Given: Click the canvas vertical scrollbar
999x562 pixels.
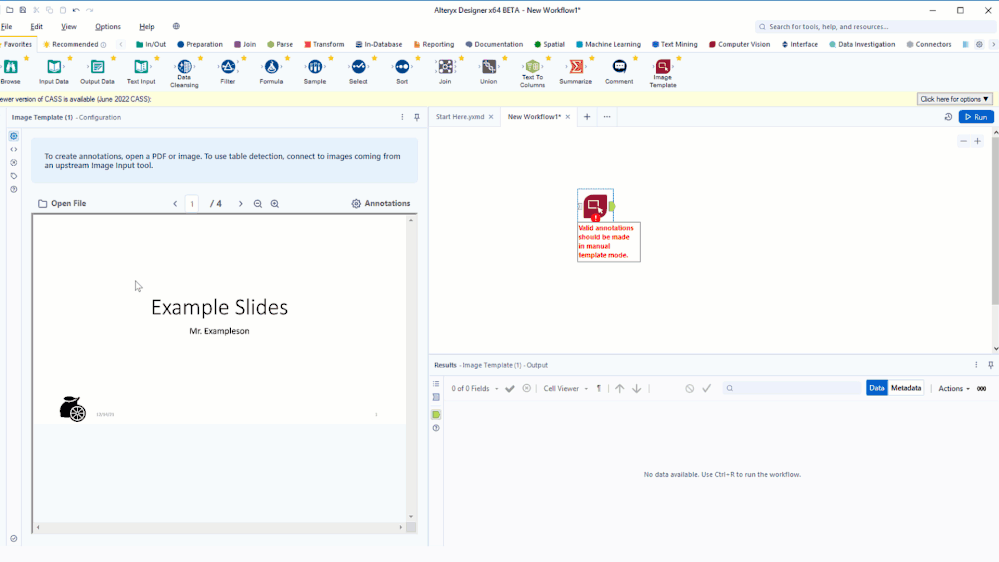Looking at the screenshot, I should pos(995,240).
